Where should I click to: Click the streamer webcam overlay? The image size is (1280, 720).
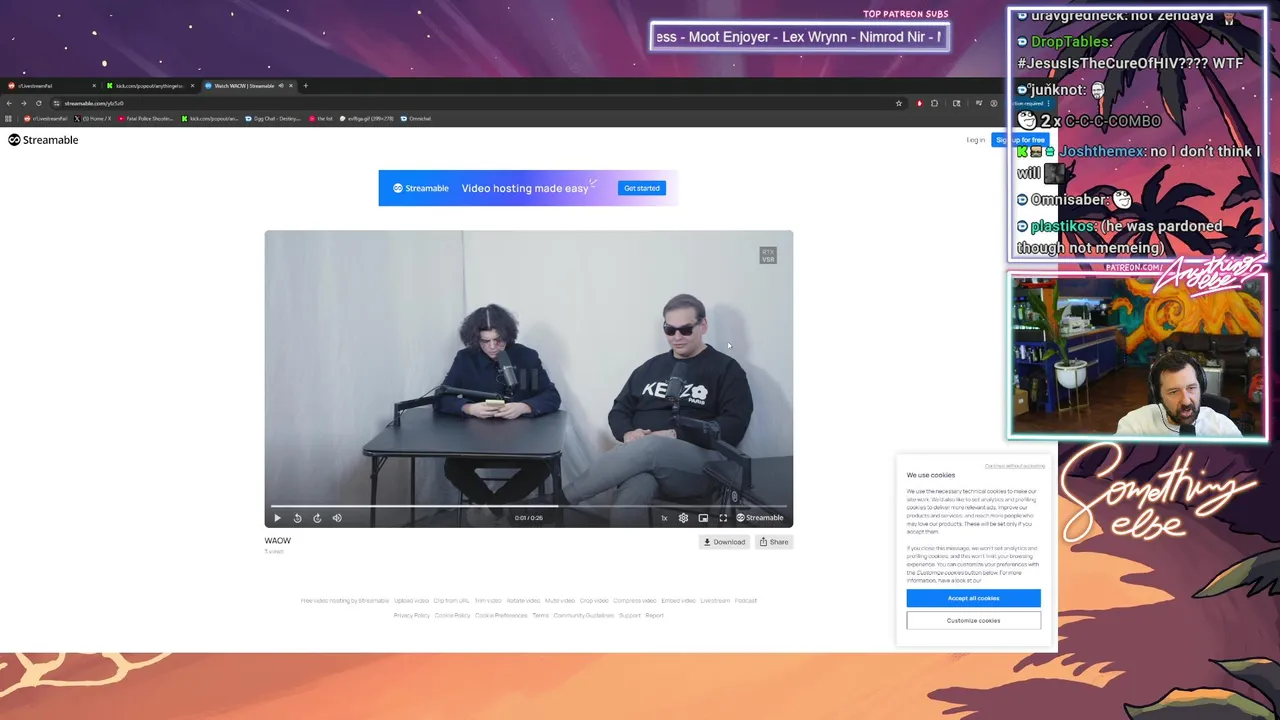(x=1138, y=357)
